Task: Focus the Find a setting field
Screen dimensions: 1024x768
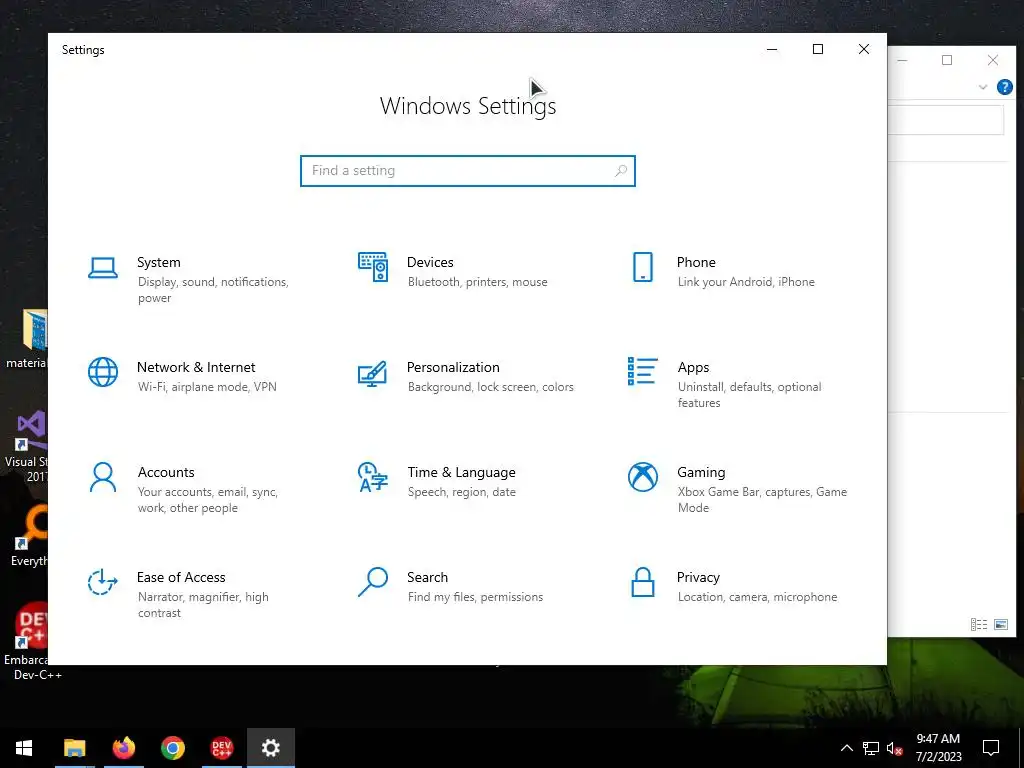Action: (468, 170)
